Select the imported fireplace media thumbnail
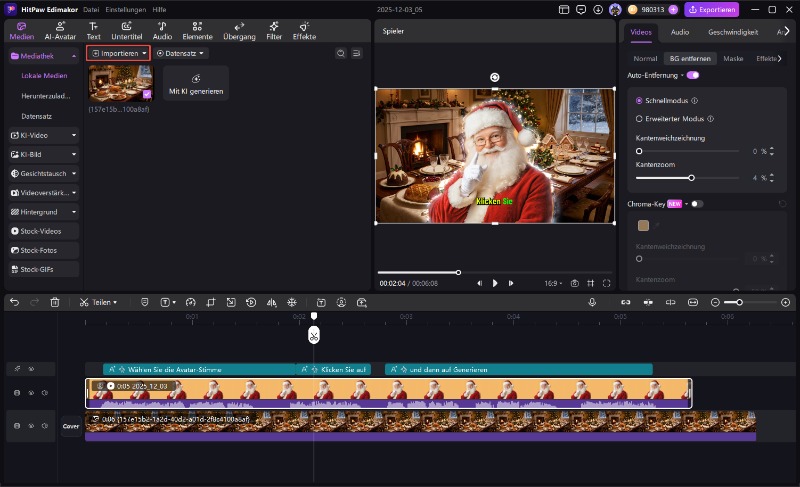The image size is (800, 487). 120,83
